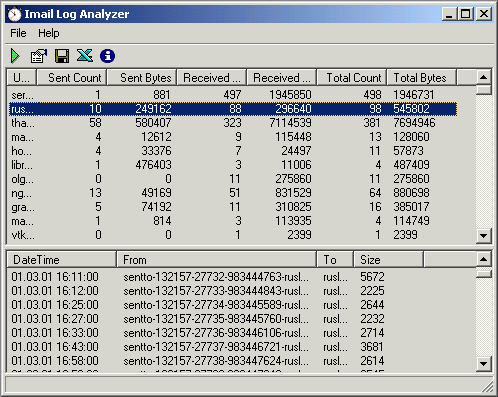The height and width of the screenshot is (397, 498).
Task: Click Total Bytes value 128060
Action: 411,137
